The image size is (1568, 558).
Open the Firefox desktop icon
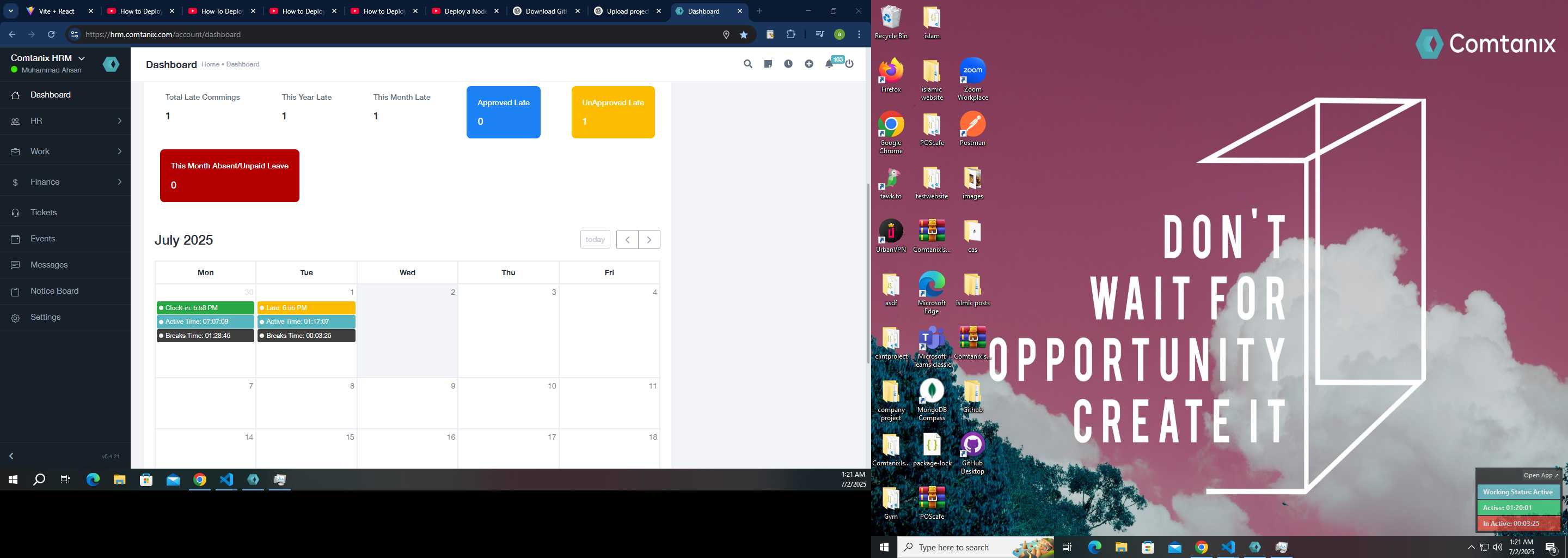891,76
